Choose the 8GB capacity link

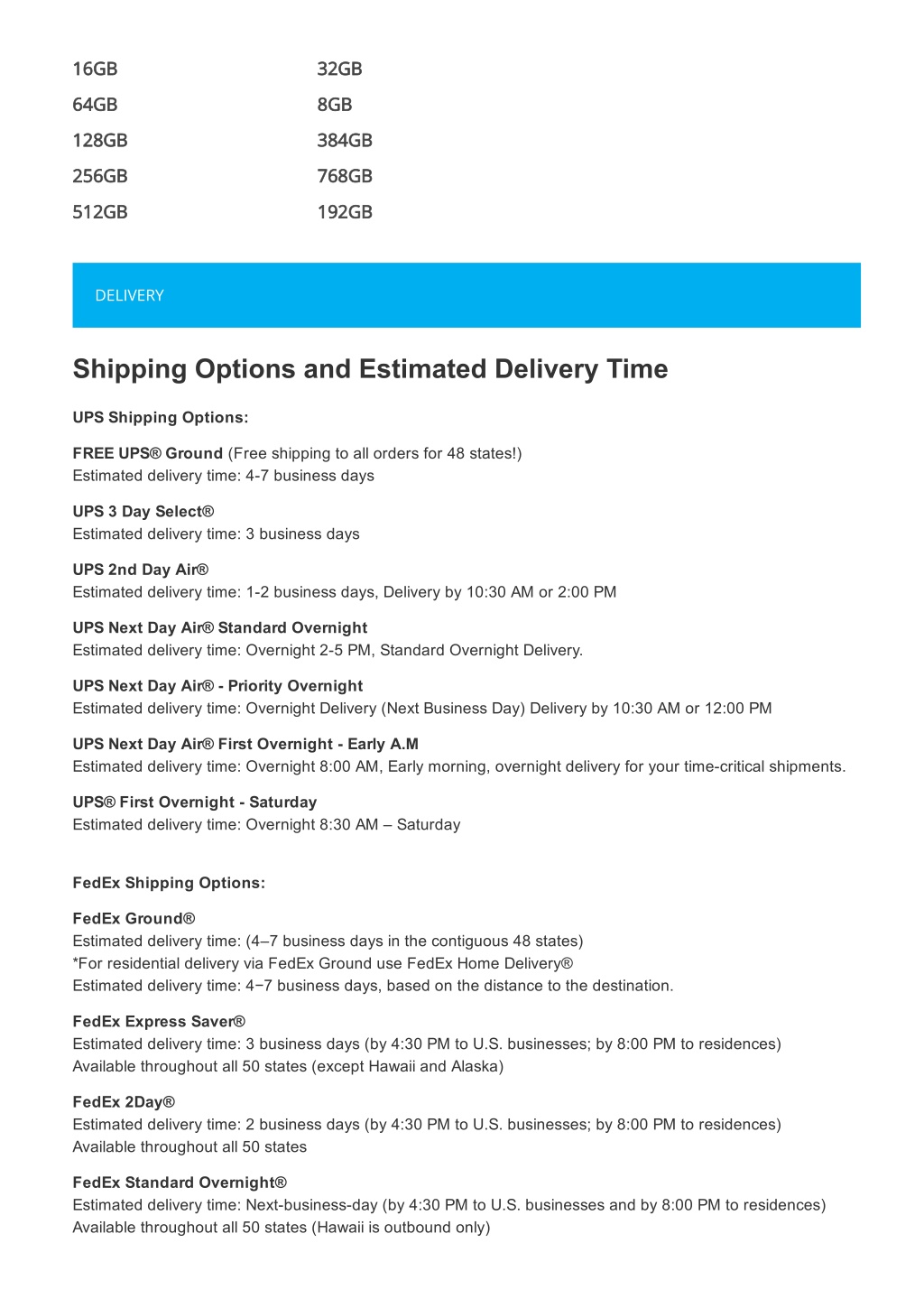(x=335, y=105)
